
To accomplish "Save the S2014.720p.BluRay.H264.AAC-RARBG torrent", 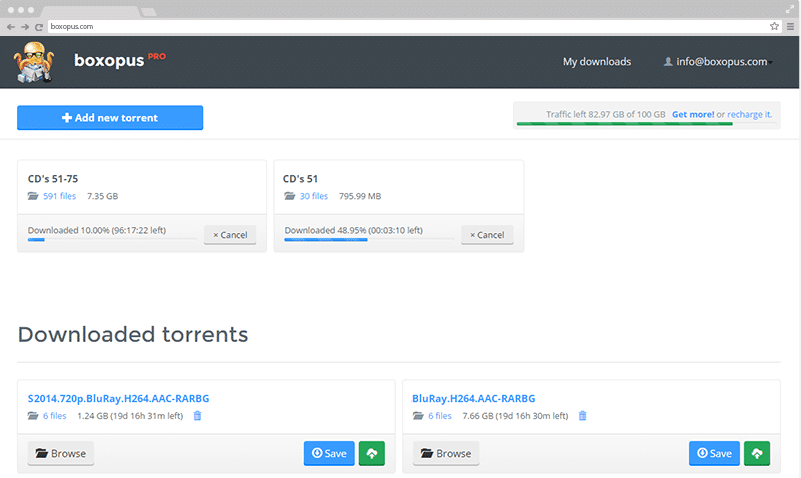I will pos(329,453).
